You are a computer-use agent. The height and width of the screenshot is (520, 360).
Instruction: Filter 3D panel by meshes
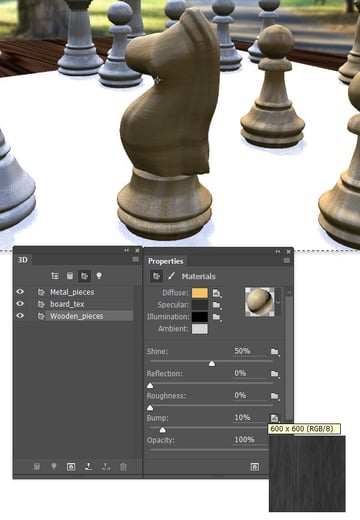click(x=70, y=276)
